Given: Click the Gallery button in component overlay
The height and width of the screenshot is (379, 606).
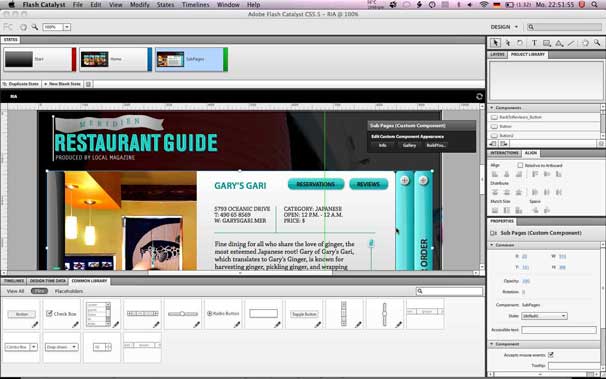Looking at the screenshot, I should tap(409, 145).
